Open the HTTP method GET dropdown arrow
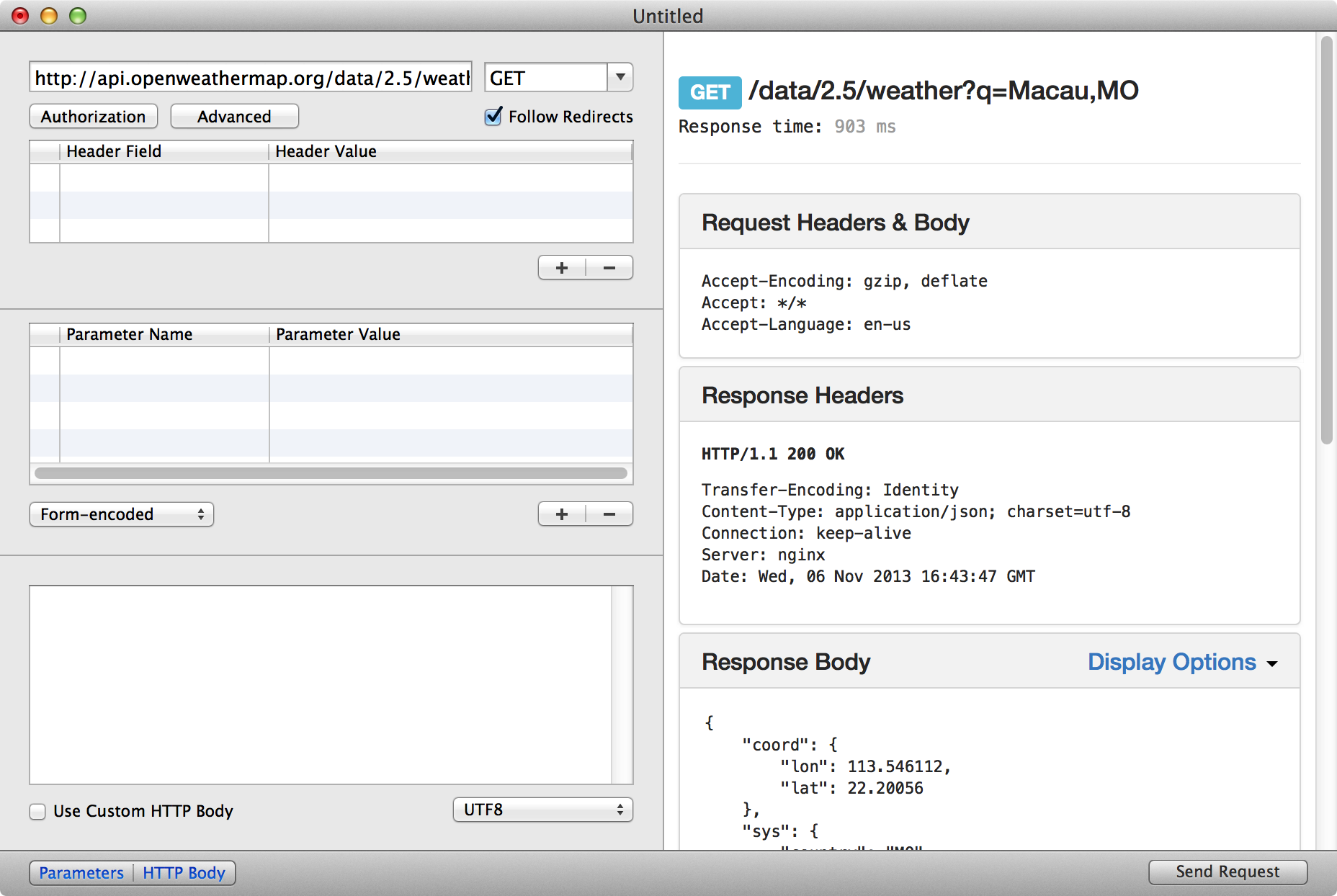1337x896 pixels. [x=620, y=77]
